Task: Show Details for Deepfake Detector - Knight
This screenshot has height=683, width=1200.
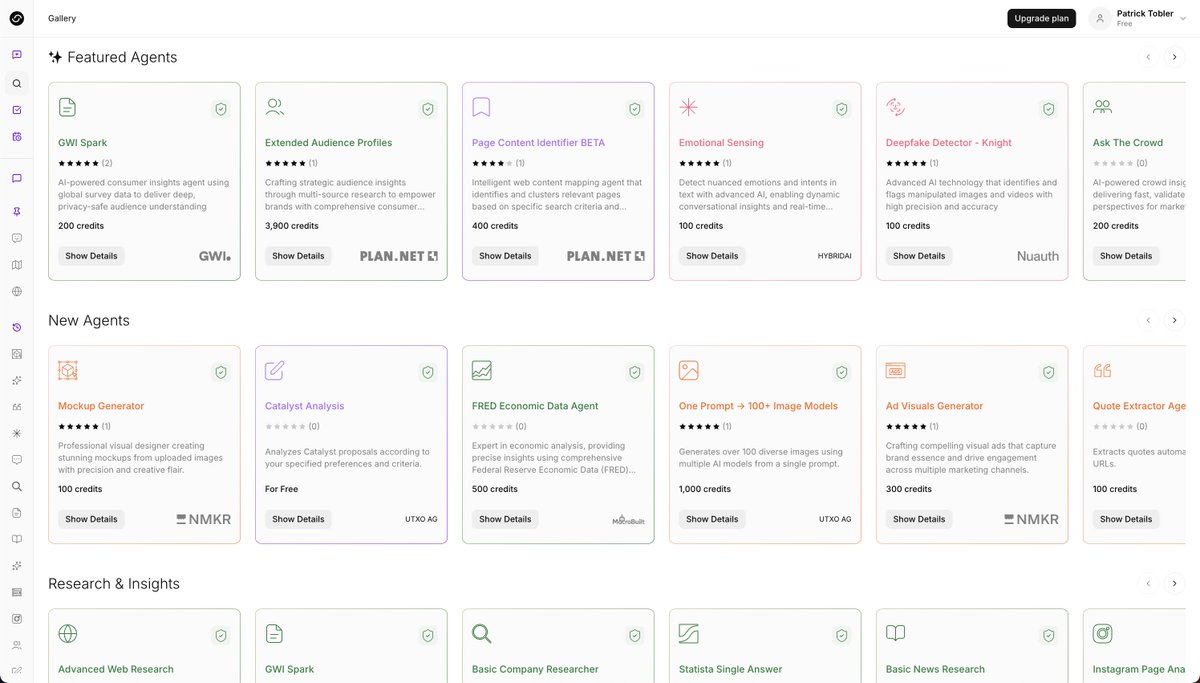Action: pos(919,256)
